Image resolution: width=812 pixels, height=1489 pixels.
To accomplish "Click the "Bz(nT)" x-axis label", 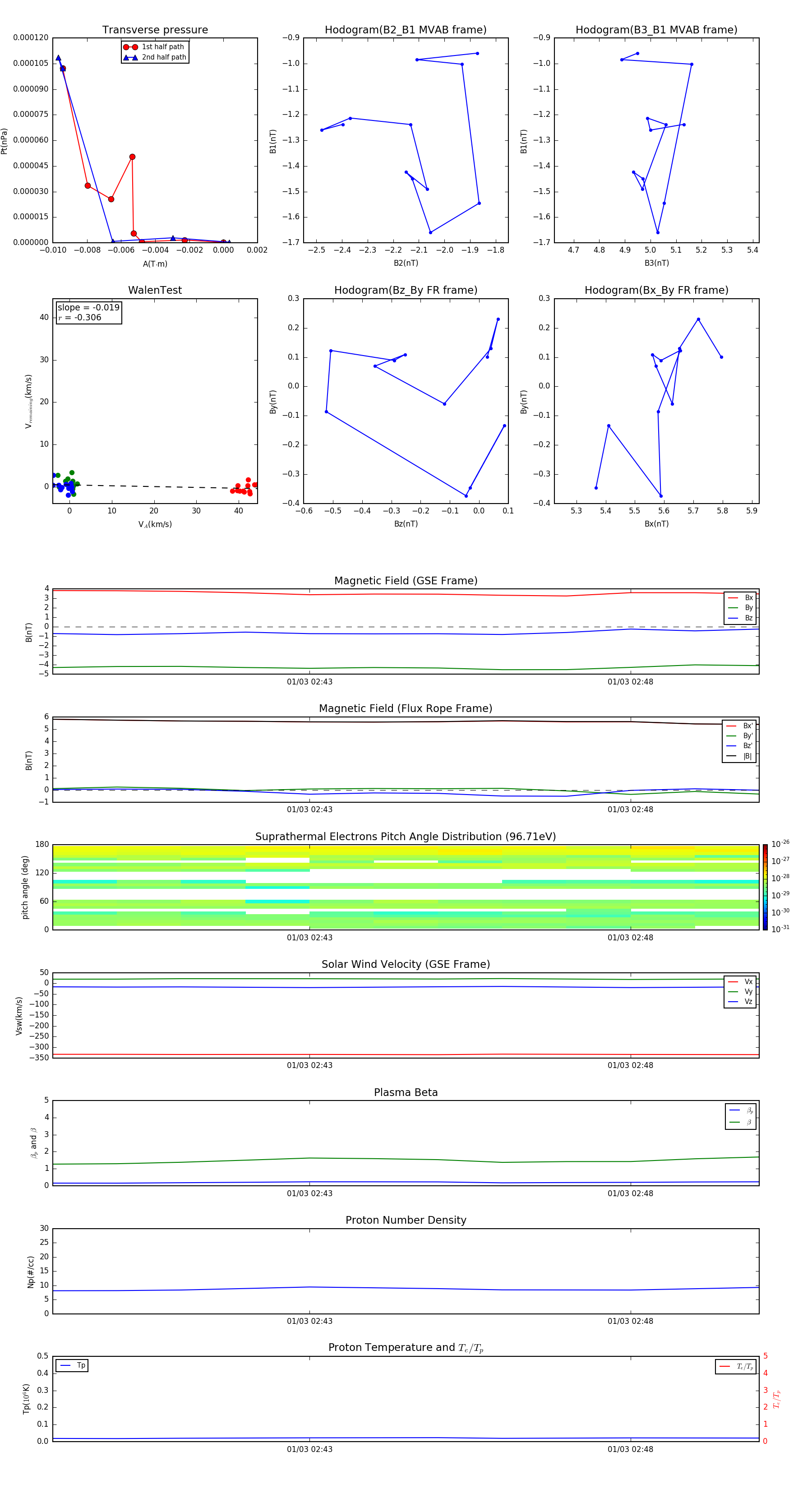I will coord(406,524).
